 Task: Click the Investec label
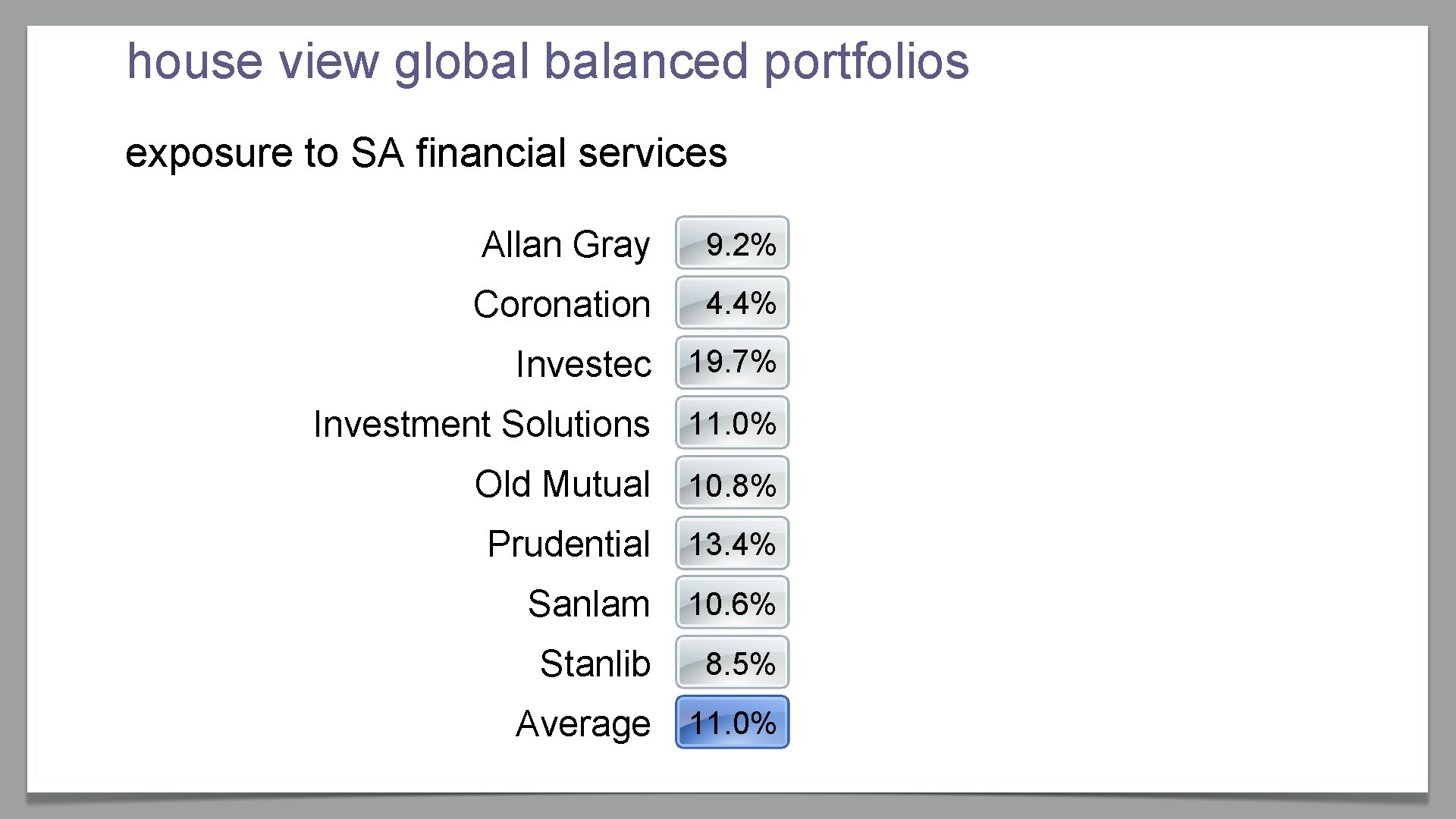click(583, 365)
